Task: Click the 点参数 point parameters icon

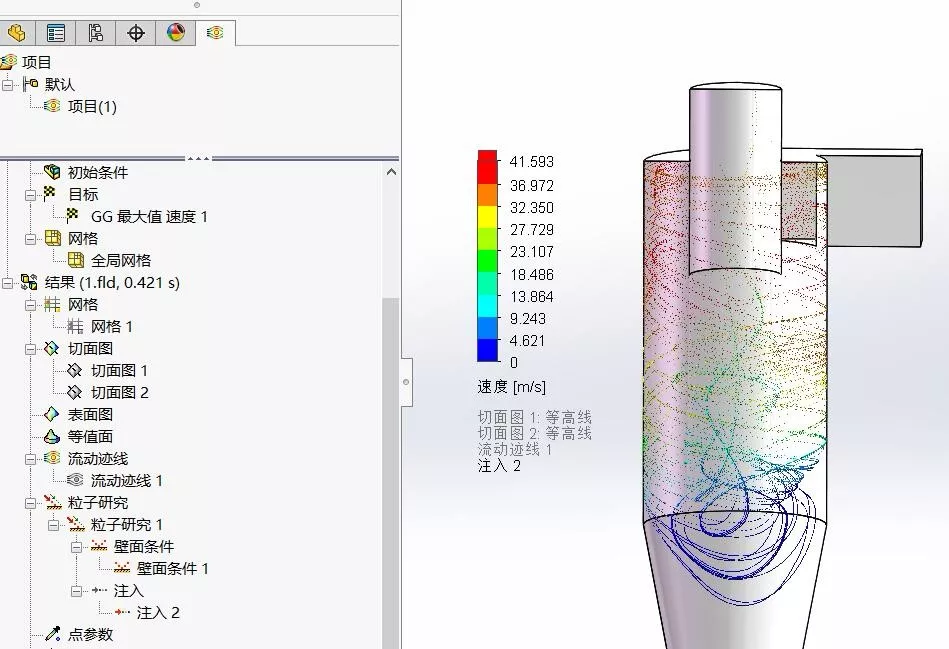Action: (x=53, y=634)
